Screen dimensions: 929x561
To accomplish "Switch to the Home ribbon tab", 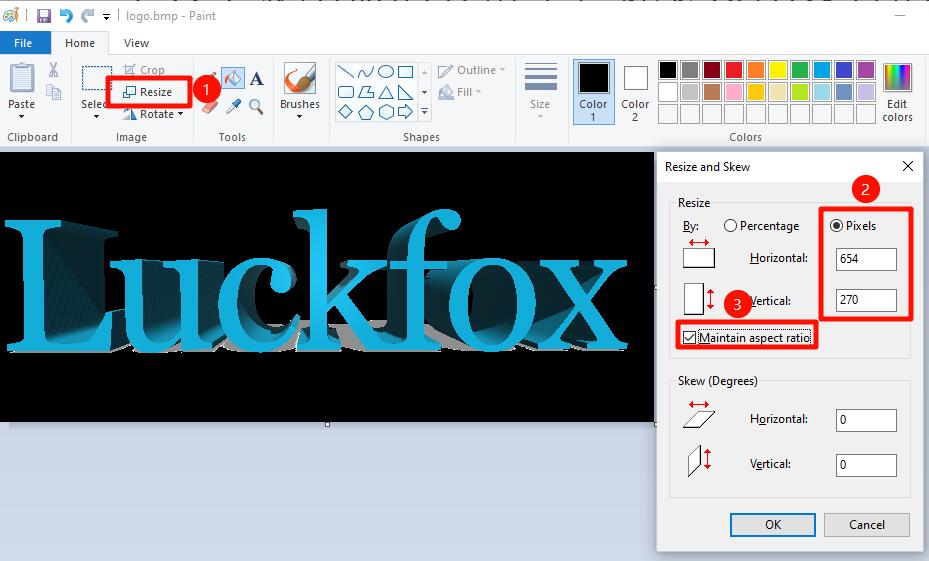I will click(x=80, y=43).
